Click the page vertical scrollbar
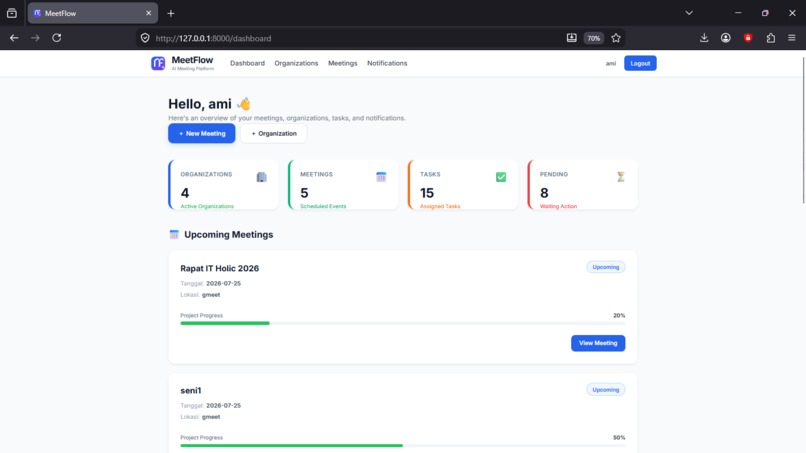Image resolution: width=806 pixels, height=453 pixels. point(803,129)
